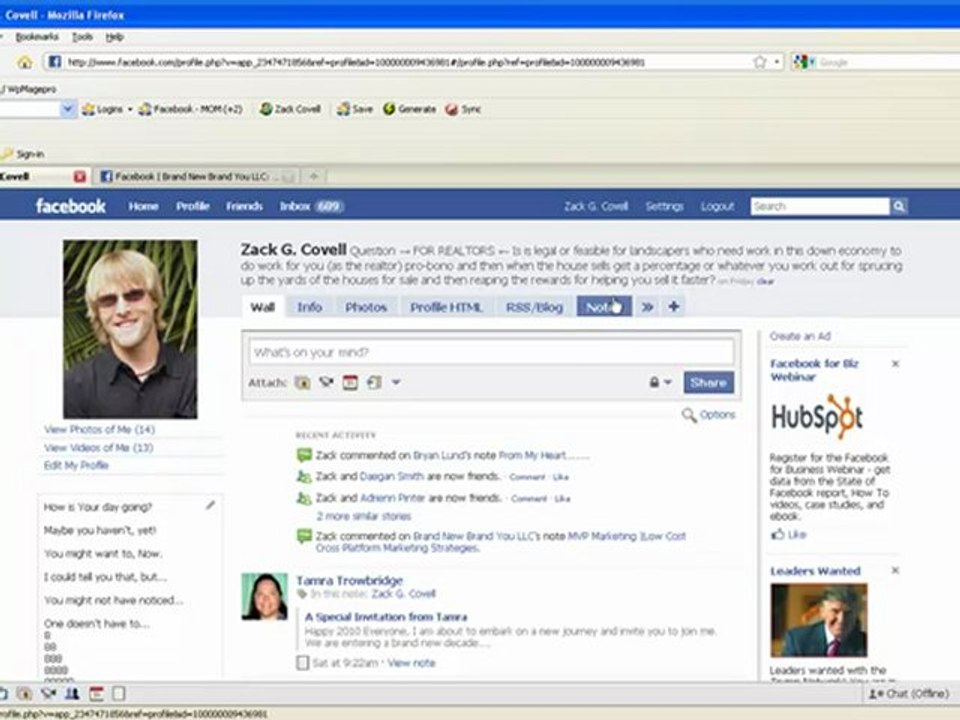Click the Zack Covell toolbar identity button

coord(290,109)
